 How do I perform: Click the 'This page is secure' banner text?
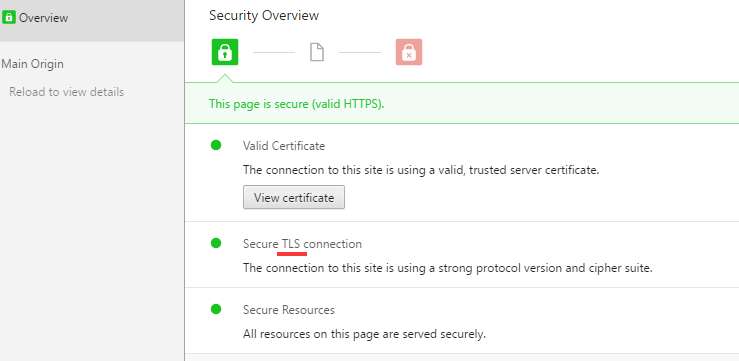coord(296,104)
